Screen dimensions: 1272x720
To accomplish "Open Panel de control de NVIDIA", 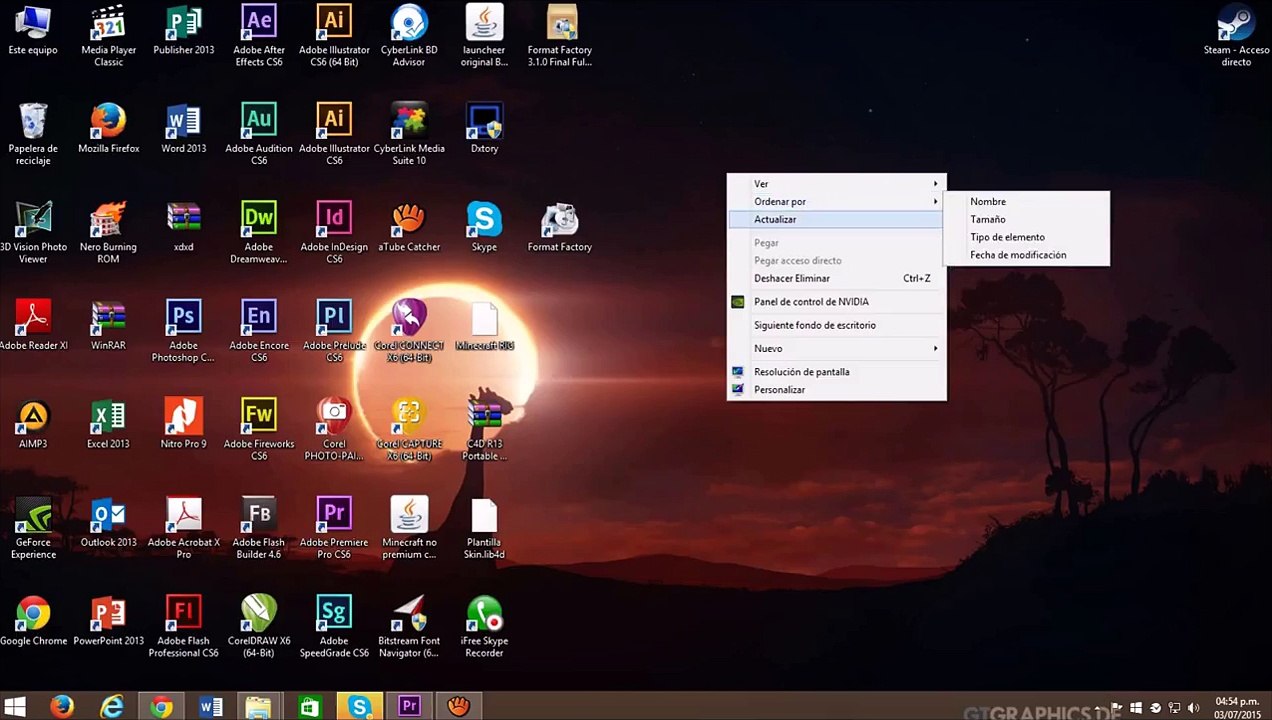I will pos(836,302).
